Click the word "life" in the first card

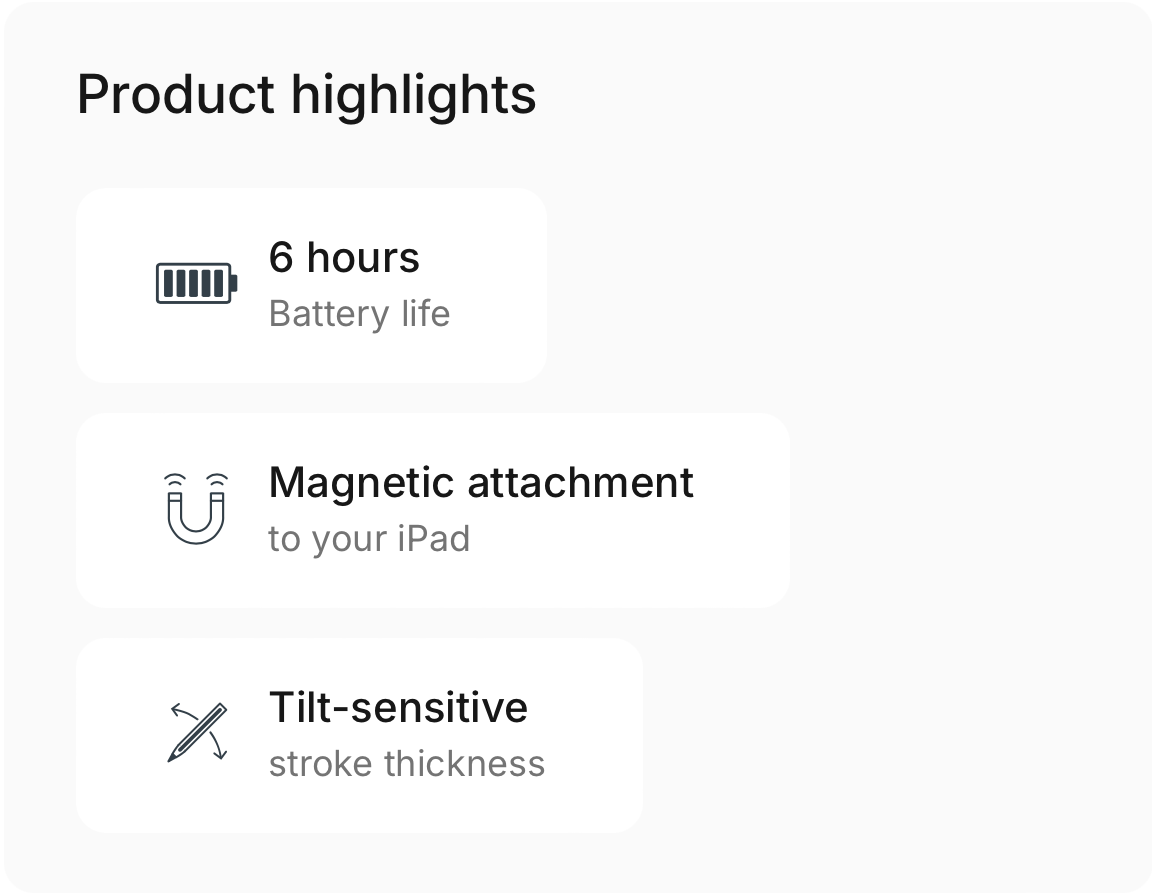pyautogui.click(x=425, y=314)
